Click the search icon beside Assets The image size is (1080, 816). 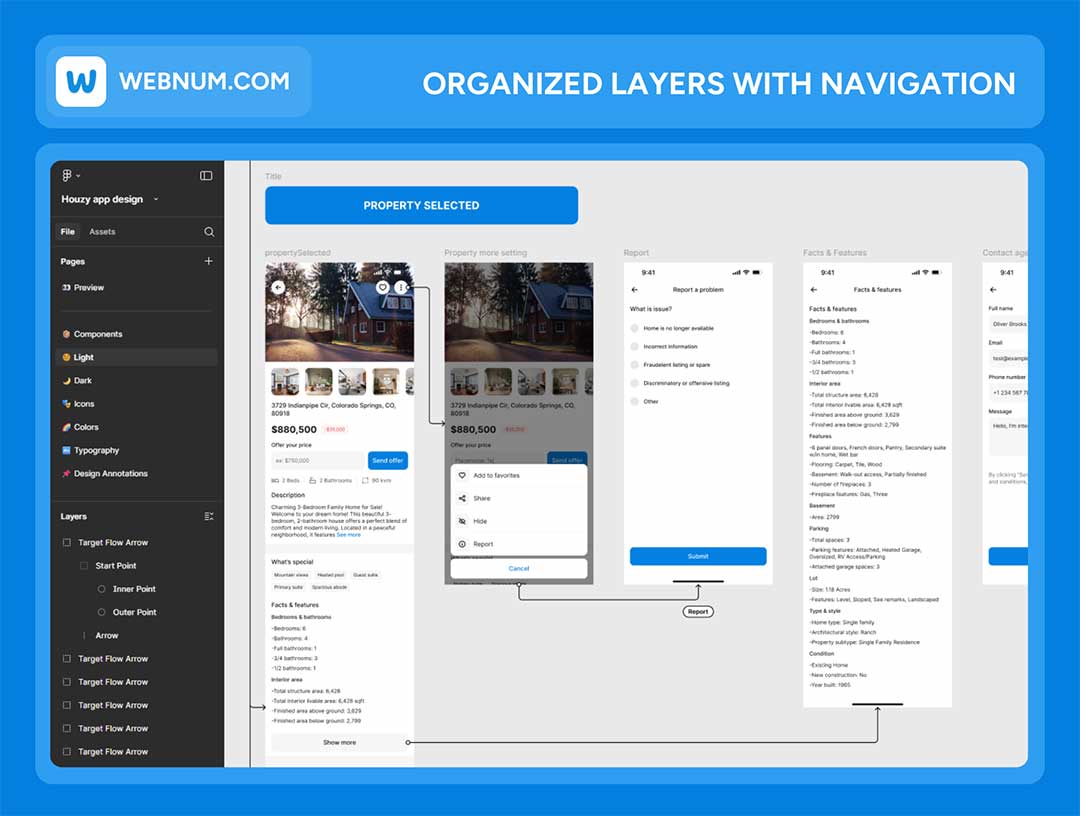click(x=209, y=232)
